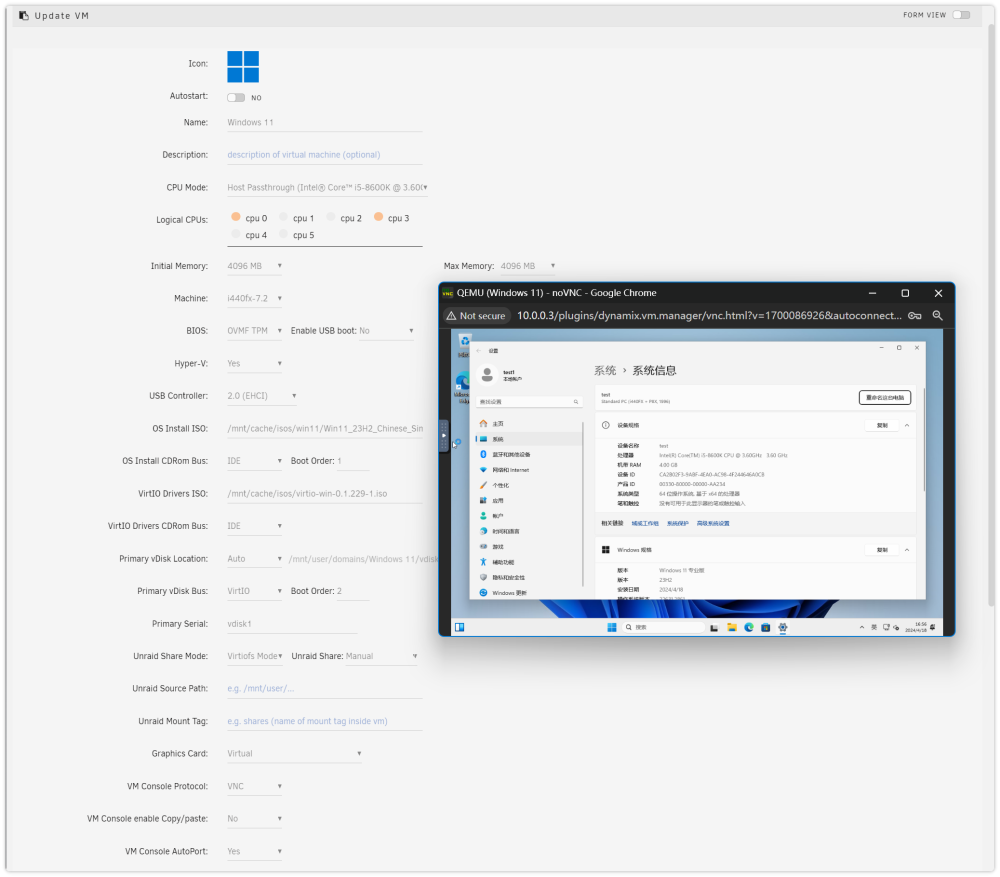
Task: Click the Unraid Source Path field
Action: coord(325,689)
